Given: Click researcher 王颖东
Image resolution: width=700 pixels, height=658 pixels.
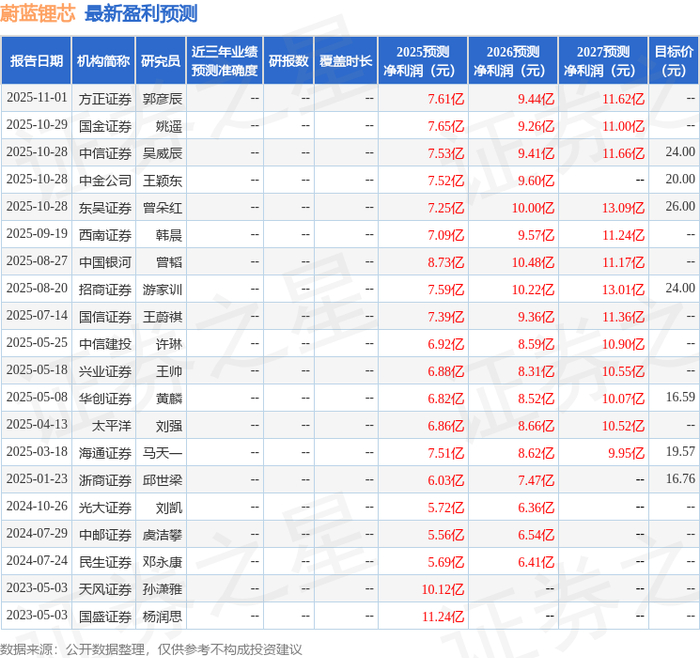Looking at the screenshot, I should click(162, 180).
